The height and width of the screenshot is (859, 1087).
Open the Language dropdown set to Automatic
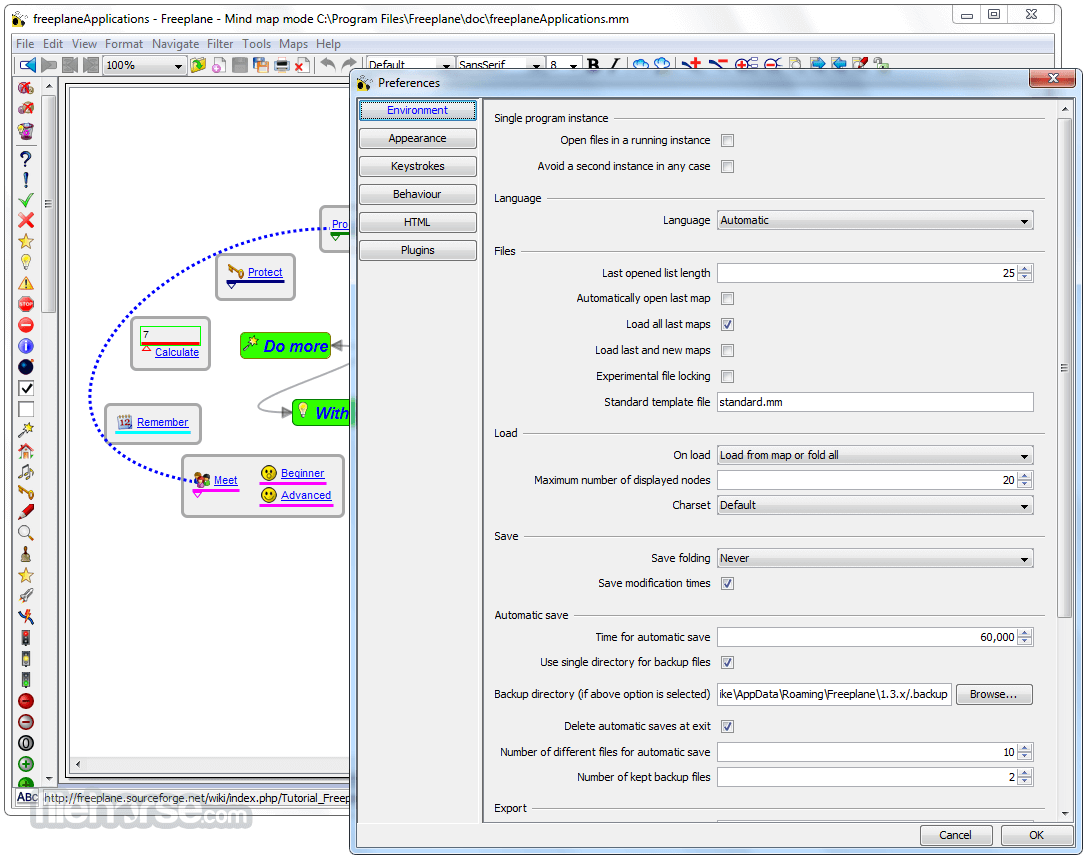point(875,220)
